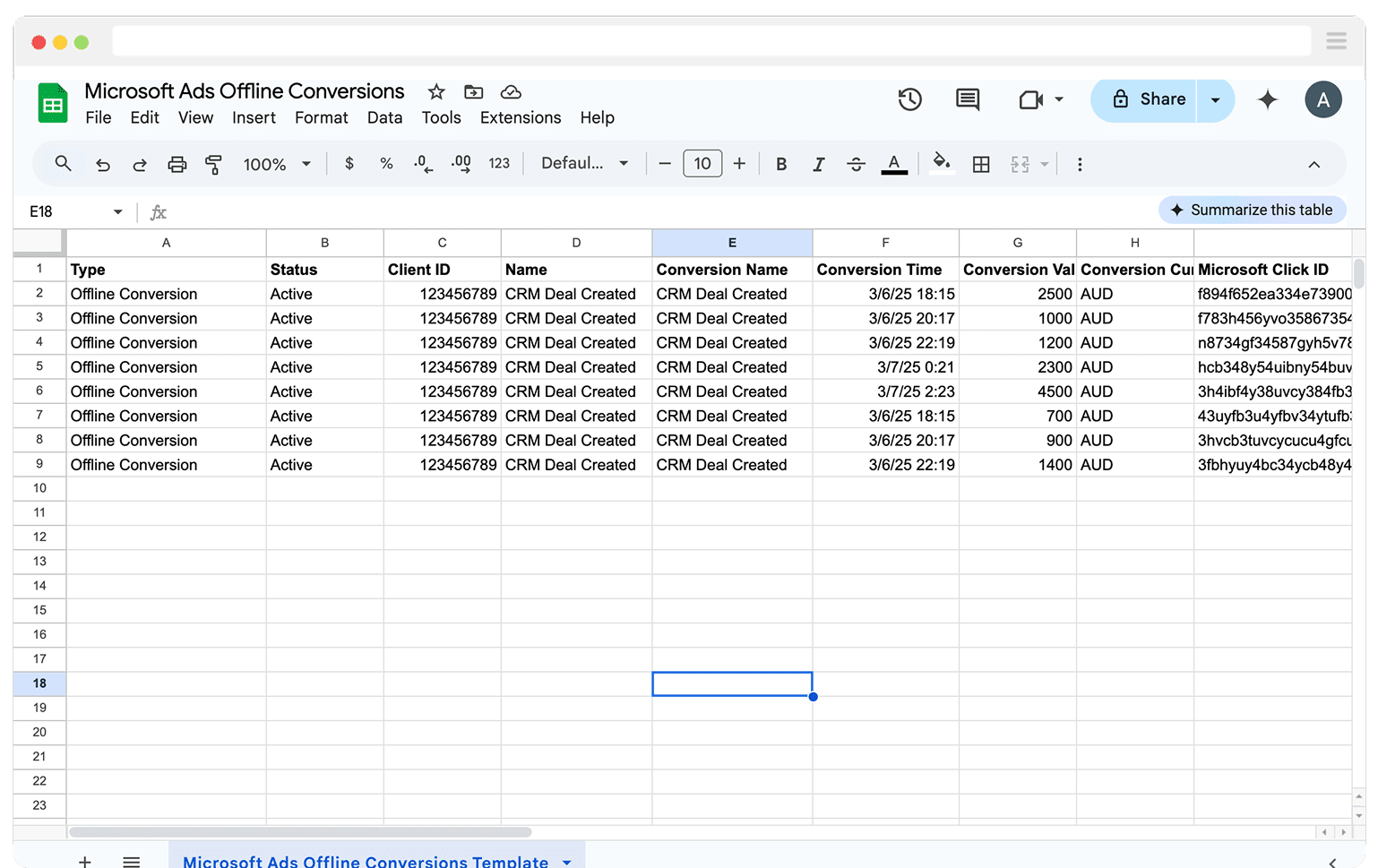Star this spreadsheet
The width and height of the screenshot is (1378, 868).
click(436, 92)
